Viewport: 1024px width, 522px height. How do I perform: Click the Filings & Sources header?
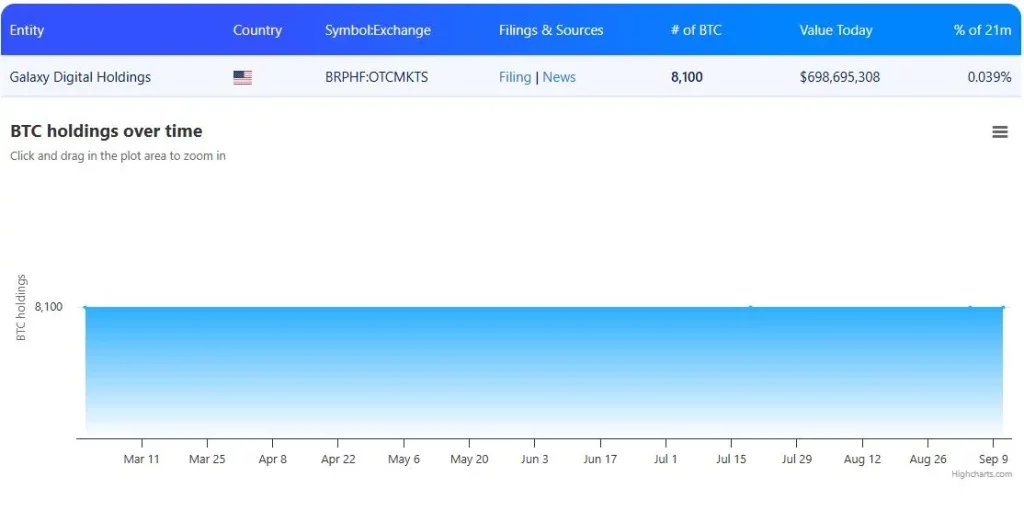(551, 30)
